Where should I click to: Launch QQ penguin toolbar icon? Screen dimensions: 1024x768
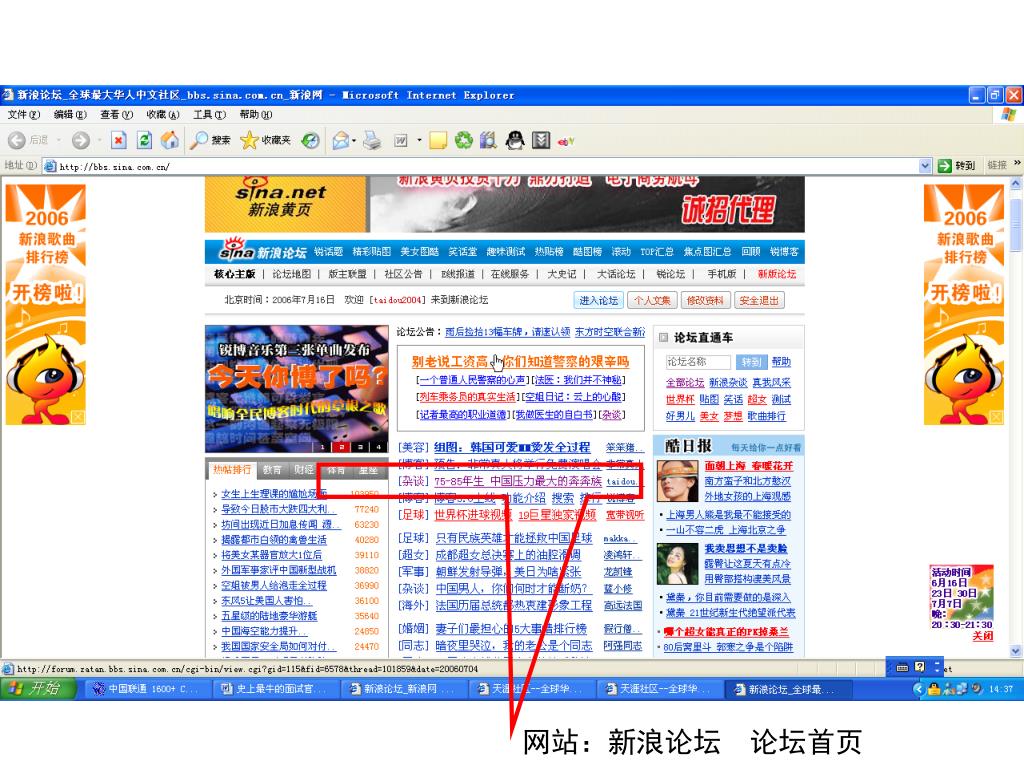click(x=515, y=140)
